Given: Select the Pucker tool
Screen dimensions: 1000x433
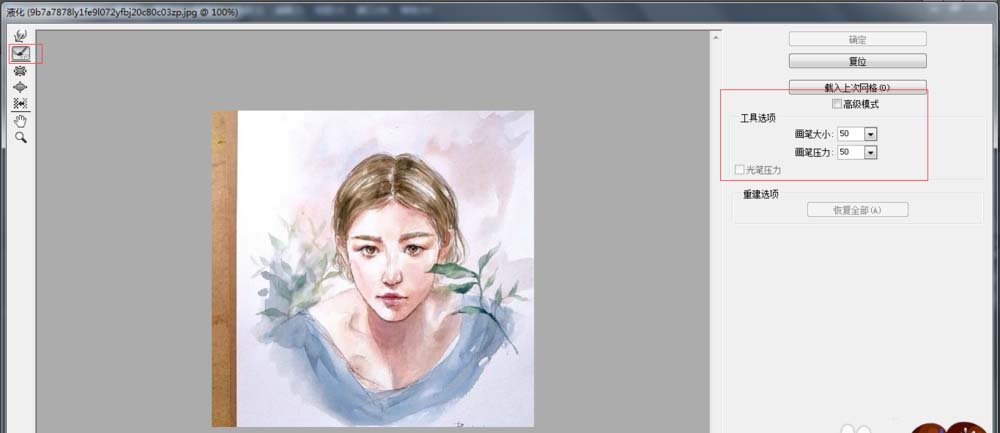Looking at the screenshot, I should [20, 71].
